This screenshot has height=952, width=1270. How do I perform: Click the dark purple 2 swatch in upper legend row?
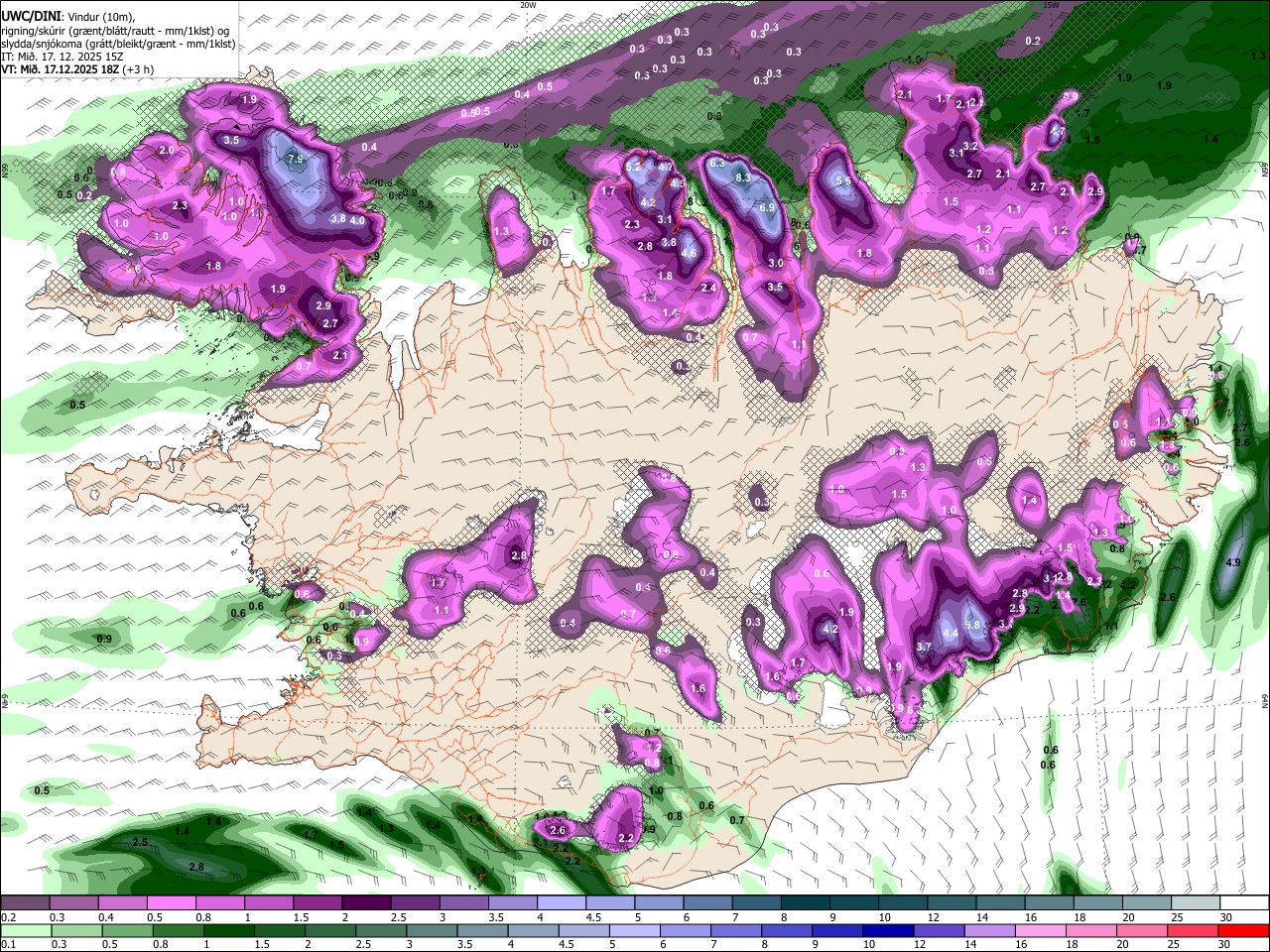click(366, 902)
